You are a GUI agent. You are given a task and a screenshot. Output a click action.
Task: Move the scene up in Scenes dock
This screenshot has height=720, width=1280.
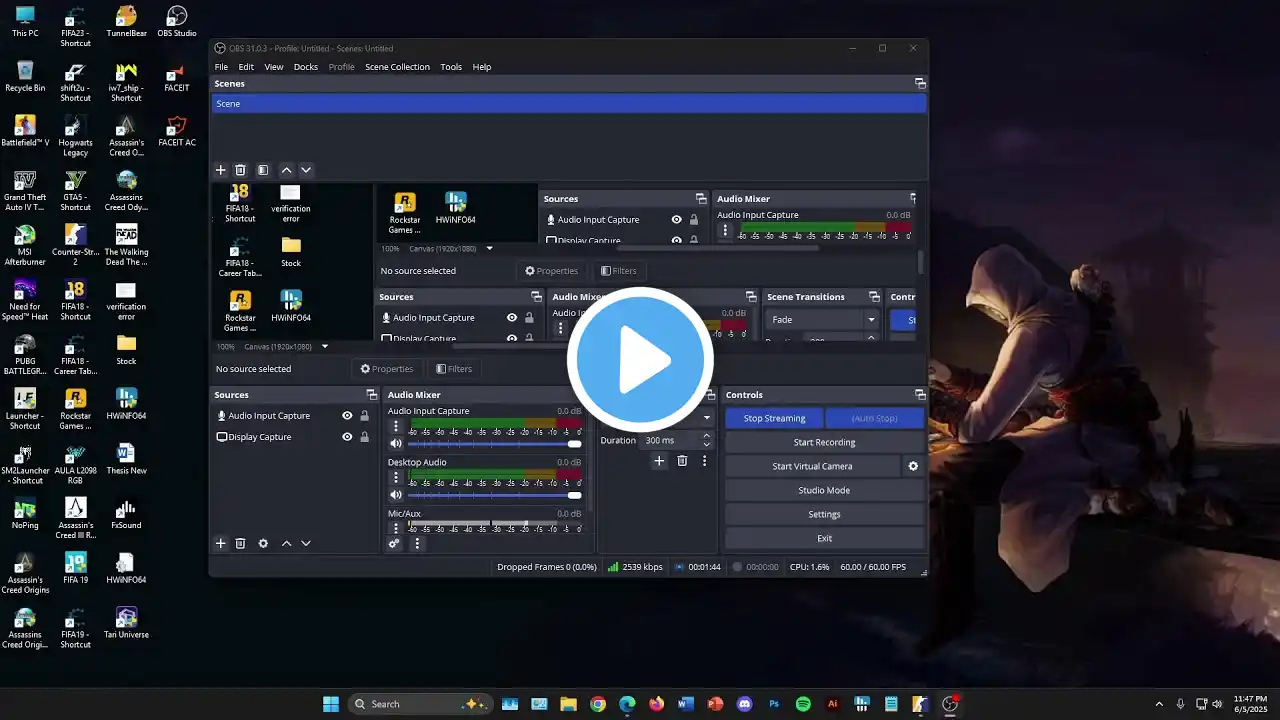point(286,170)
